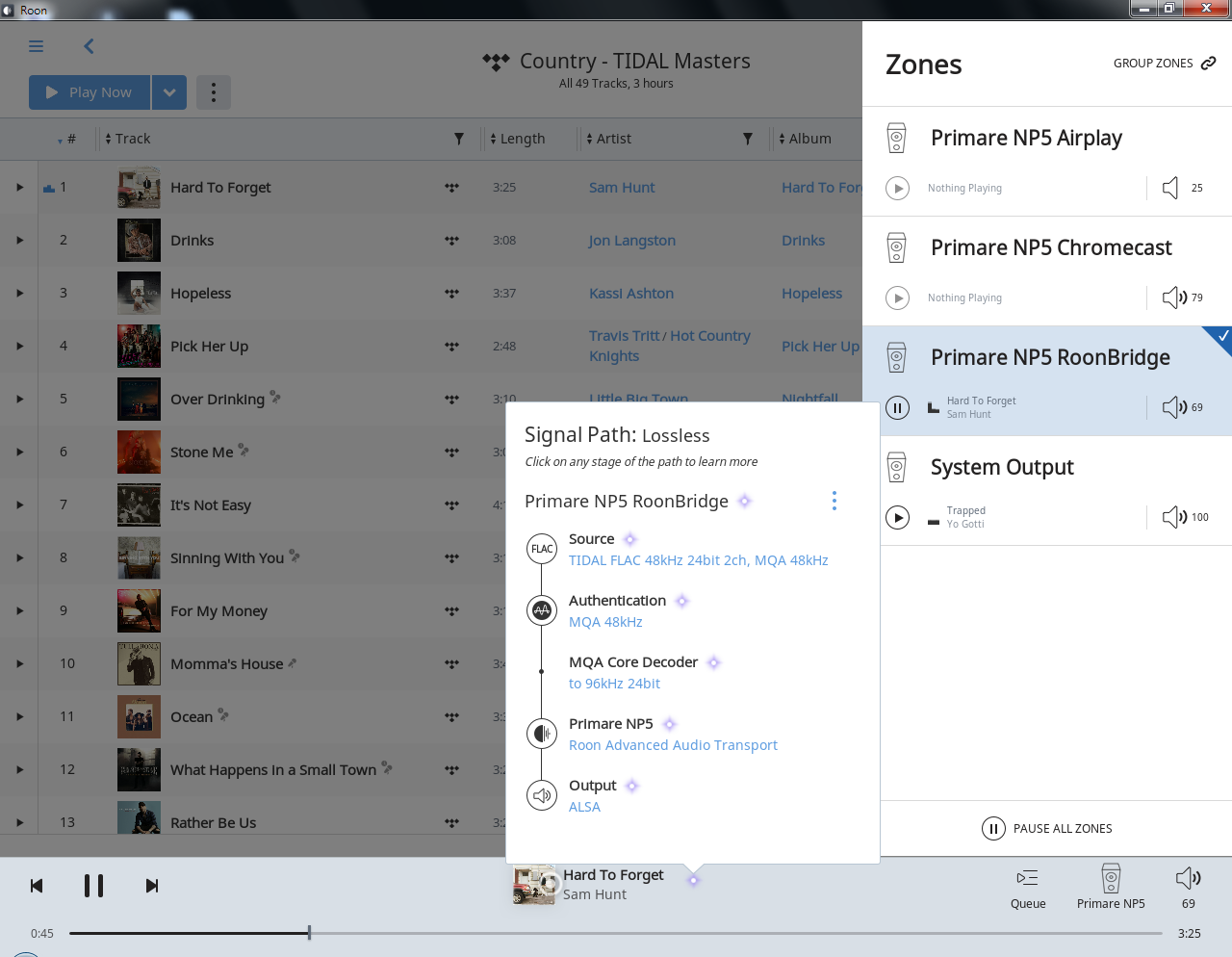The height and width of the screenshot is (957, 1232).
Task: Click ALSA output text
Action: tap(584, 807)
